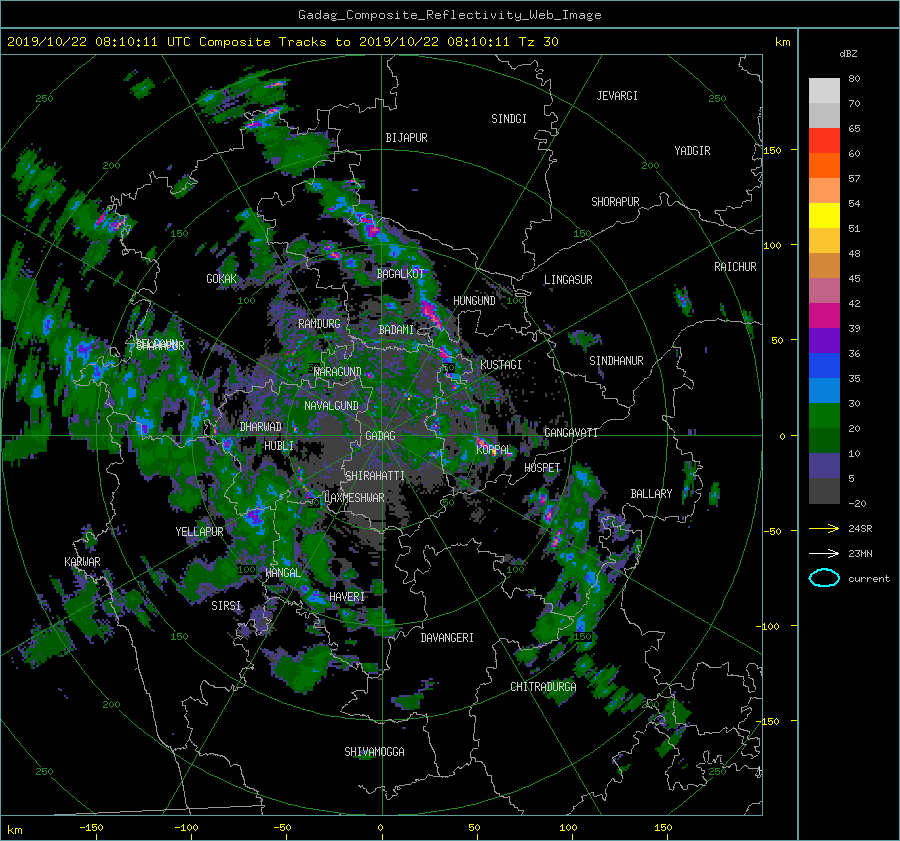This screenshot has width=900, height=841.
Task: Click the KOPPAL city label
Action: click(x=494, y=450)
